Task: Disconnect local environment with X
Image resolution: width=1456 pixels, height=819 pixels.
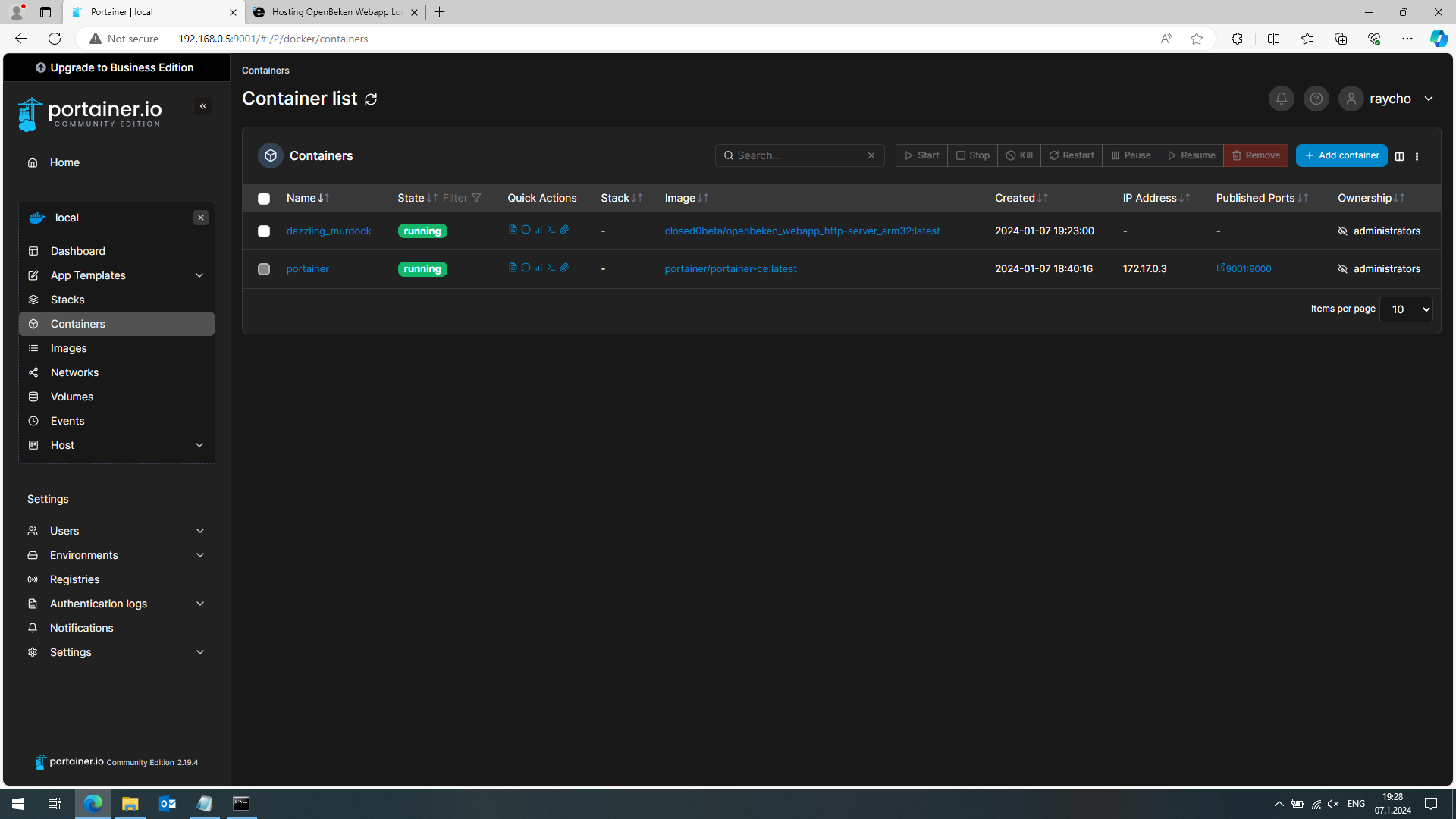Action: point(201,218)
